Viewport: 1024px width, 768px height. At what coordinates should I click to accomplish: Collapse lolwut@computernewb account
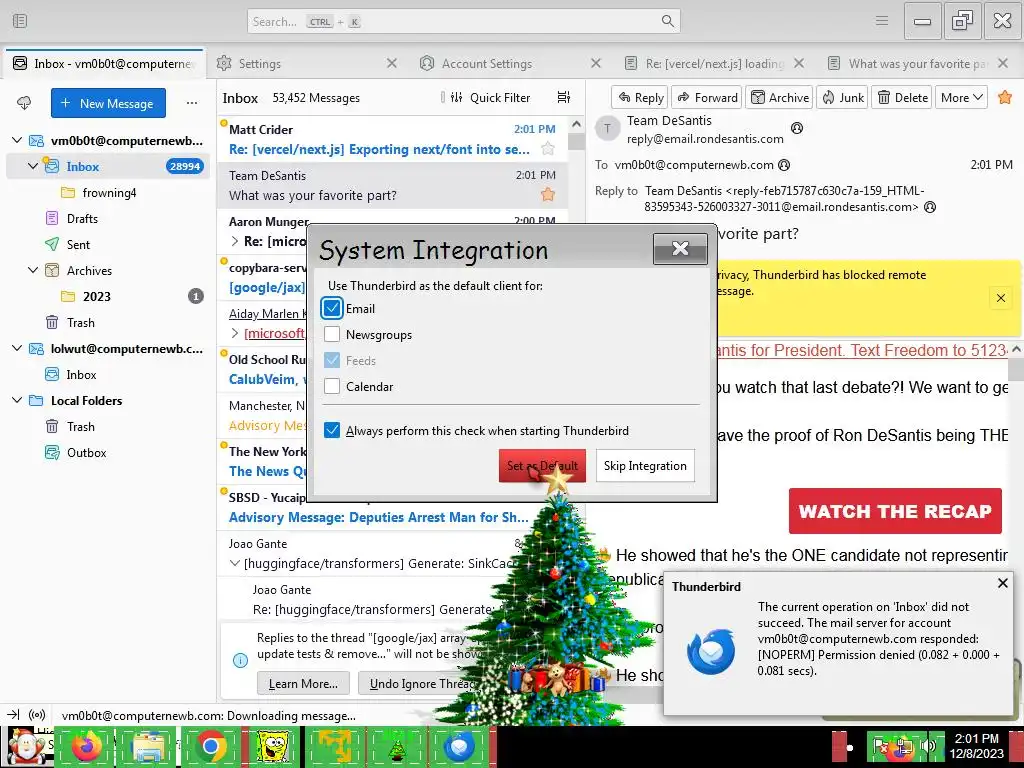point(18,349)
